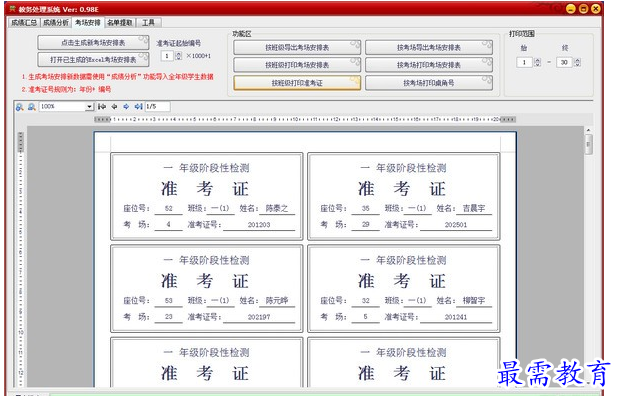Click 按班级打印考场安排表 button
This screenshot has height=405, width=619.
[297, 65]
